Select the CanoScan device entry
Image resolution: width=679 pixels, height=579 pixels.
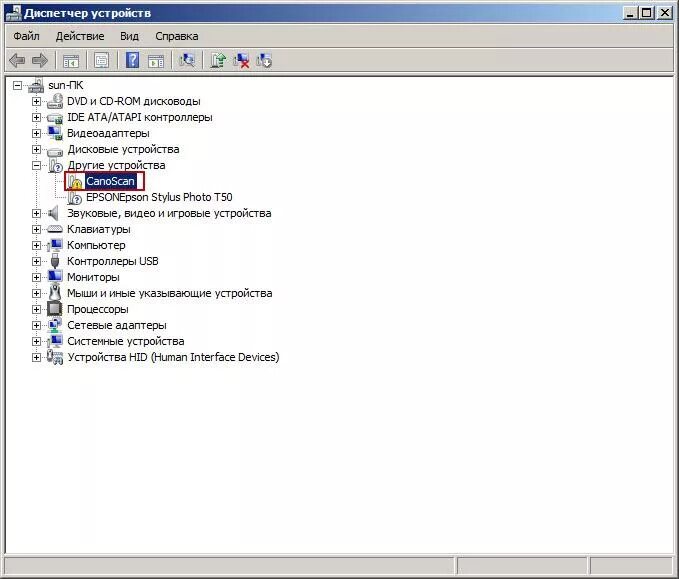110,181
